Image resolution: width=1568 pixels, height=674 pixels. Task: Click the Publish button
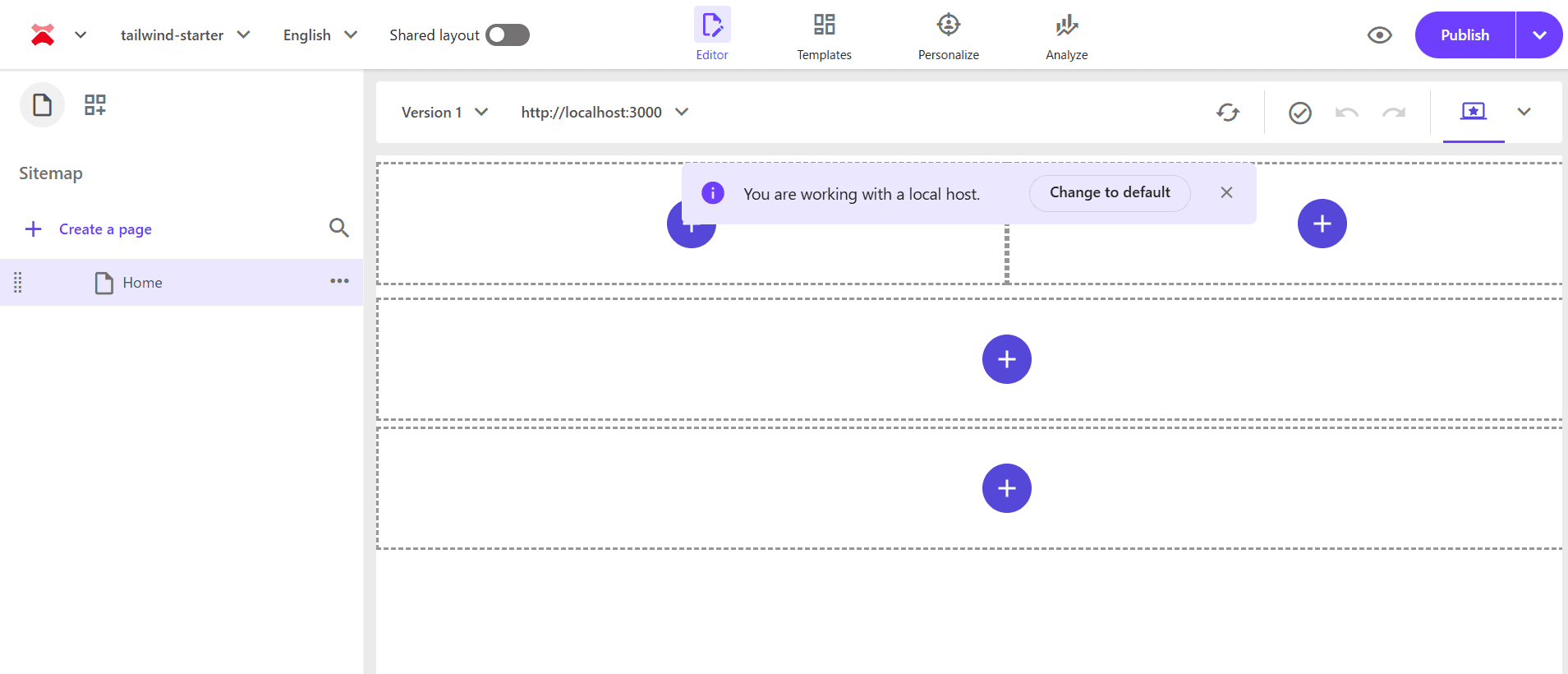(1465, 35)
